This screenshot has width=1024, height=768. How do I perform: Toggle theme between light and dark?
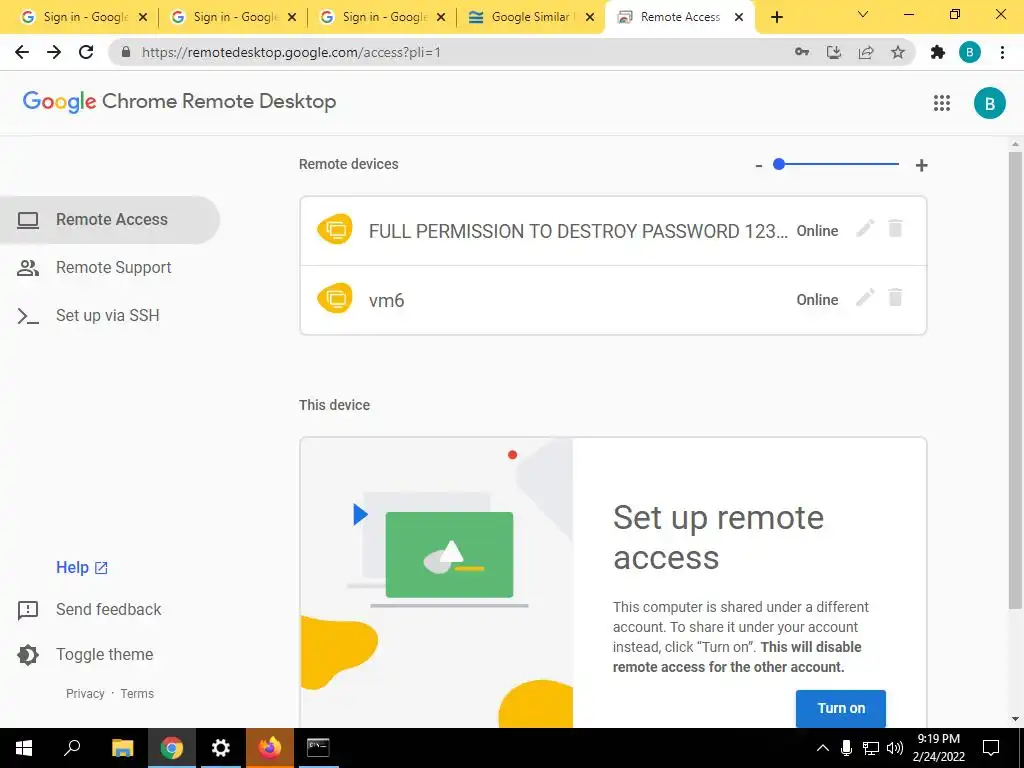pyautogui.click(x=86, y=654)
